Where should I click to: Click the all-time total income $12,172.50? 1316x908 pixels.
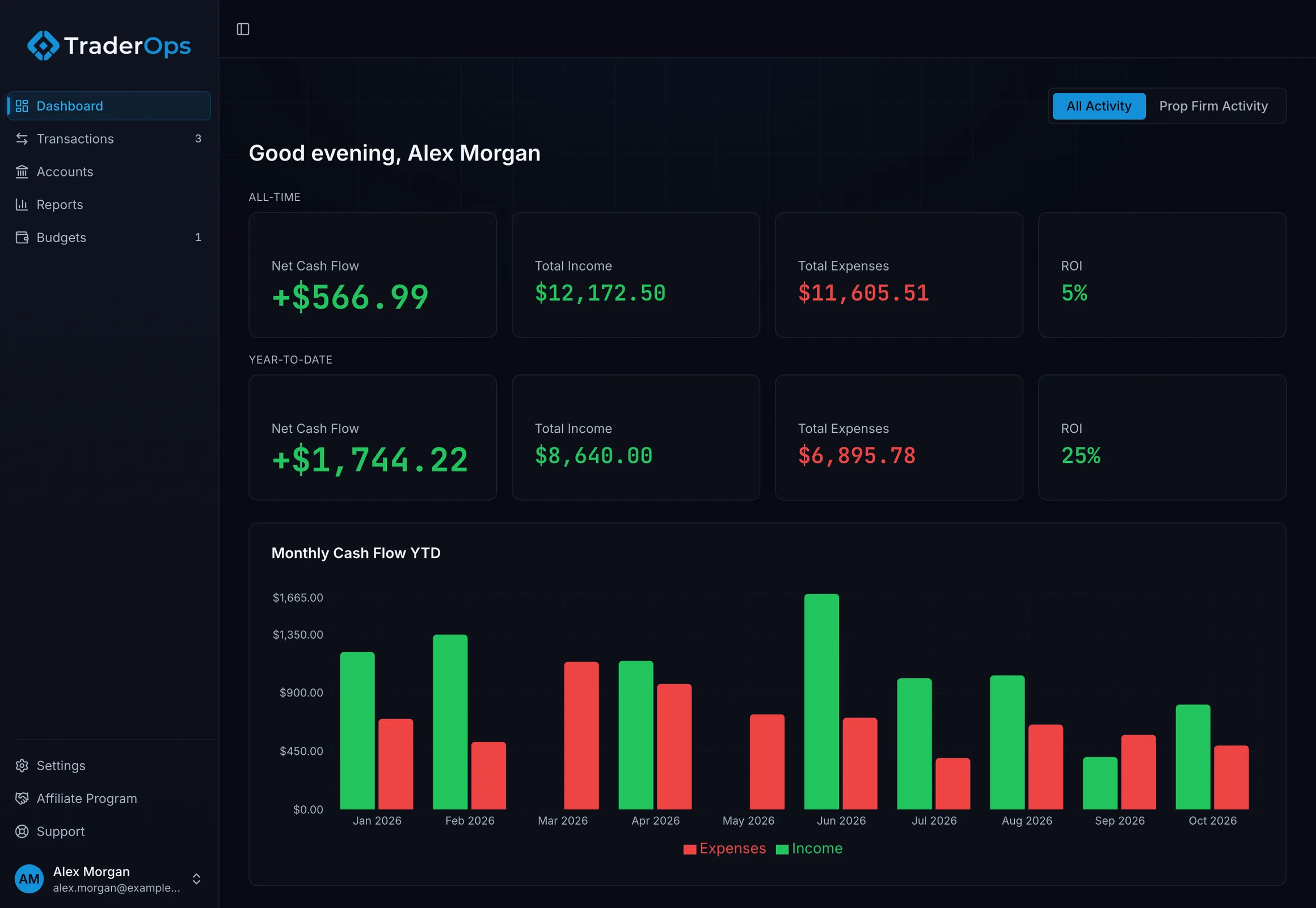(x=600, y=294)
